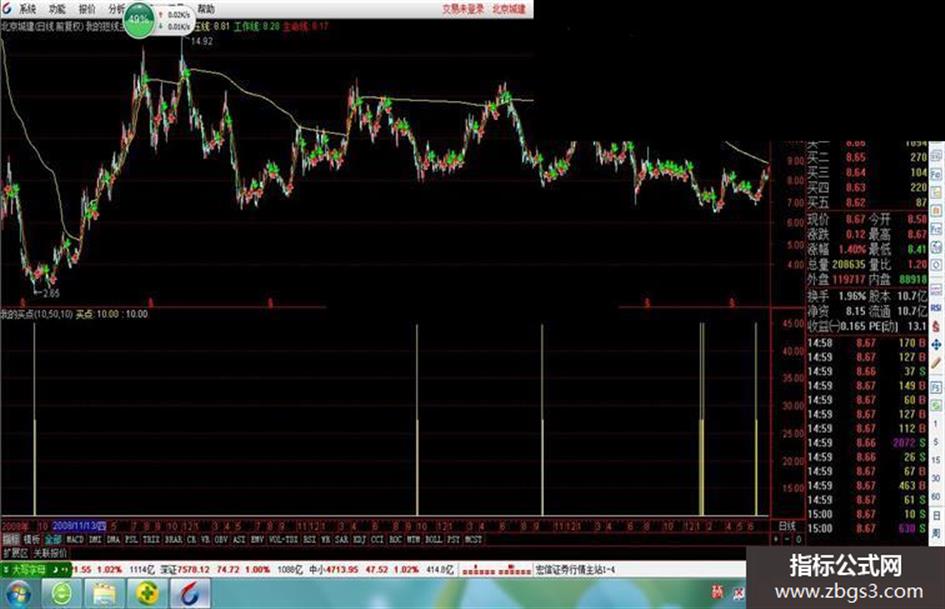This screenshot has width=945, height=609.
Task: Switch to the KDJ indicator
Action: click(359, 539)
